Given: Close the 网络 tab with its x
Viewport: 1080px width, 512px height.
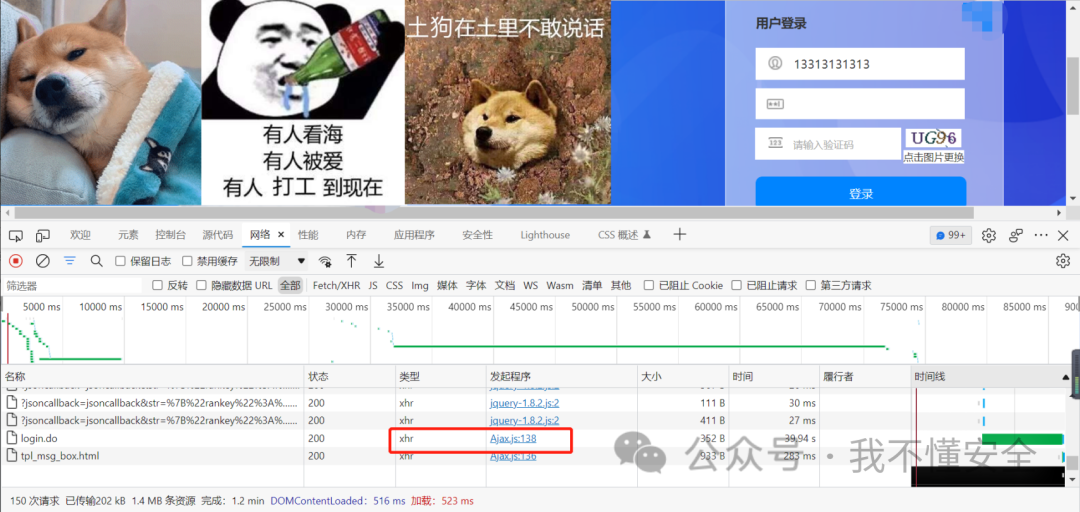Looking at the screenshot, I should tap(281, 235).
